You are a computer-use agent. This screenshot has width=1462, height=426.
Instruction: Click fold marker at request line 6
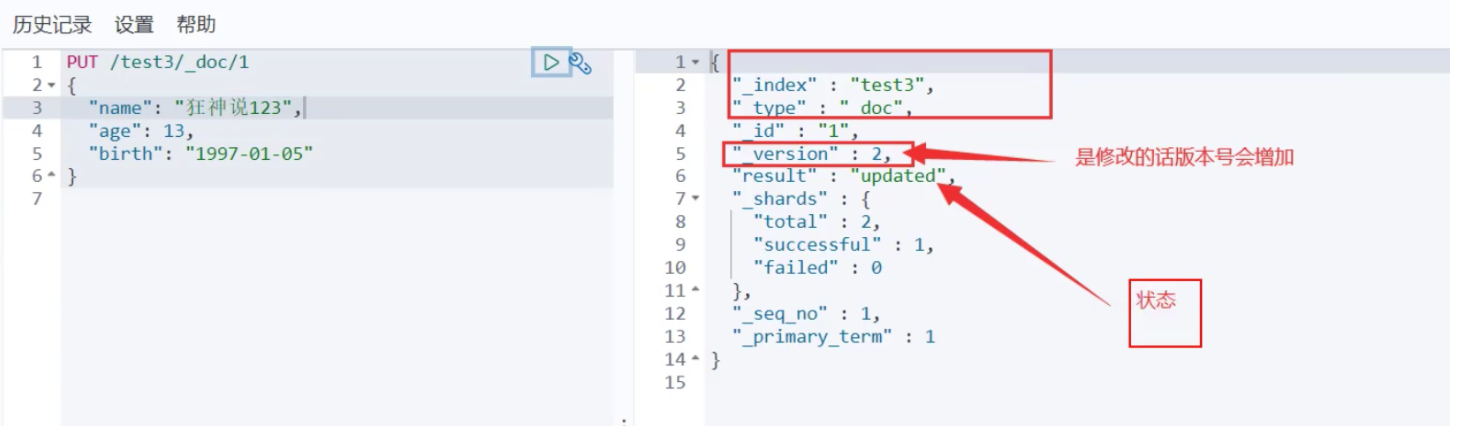click(x=50, y=176)
